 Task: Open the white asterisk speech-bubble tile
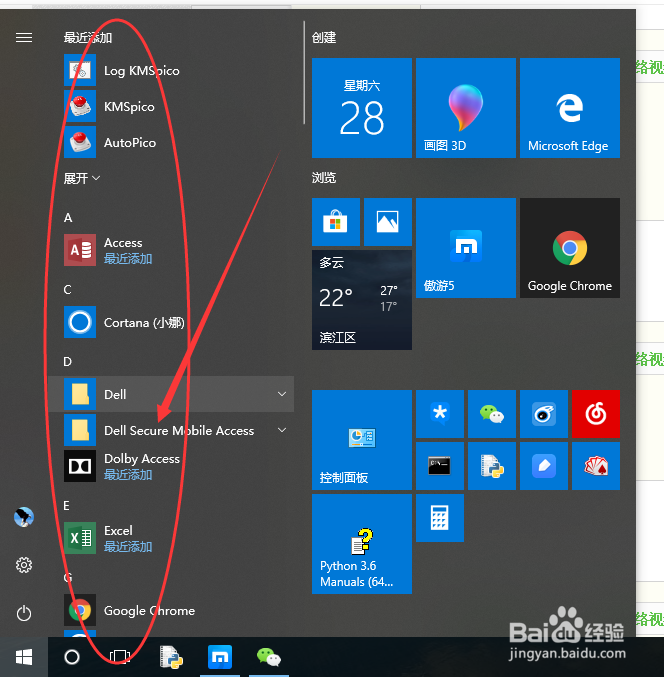pyautogui.click(x=440, y=414)
